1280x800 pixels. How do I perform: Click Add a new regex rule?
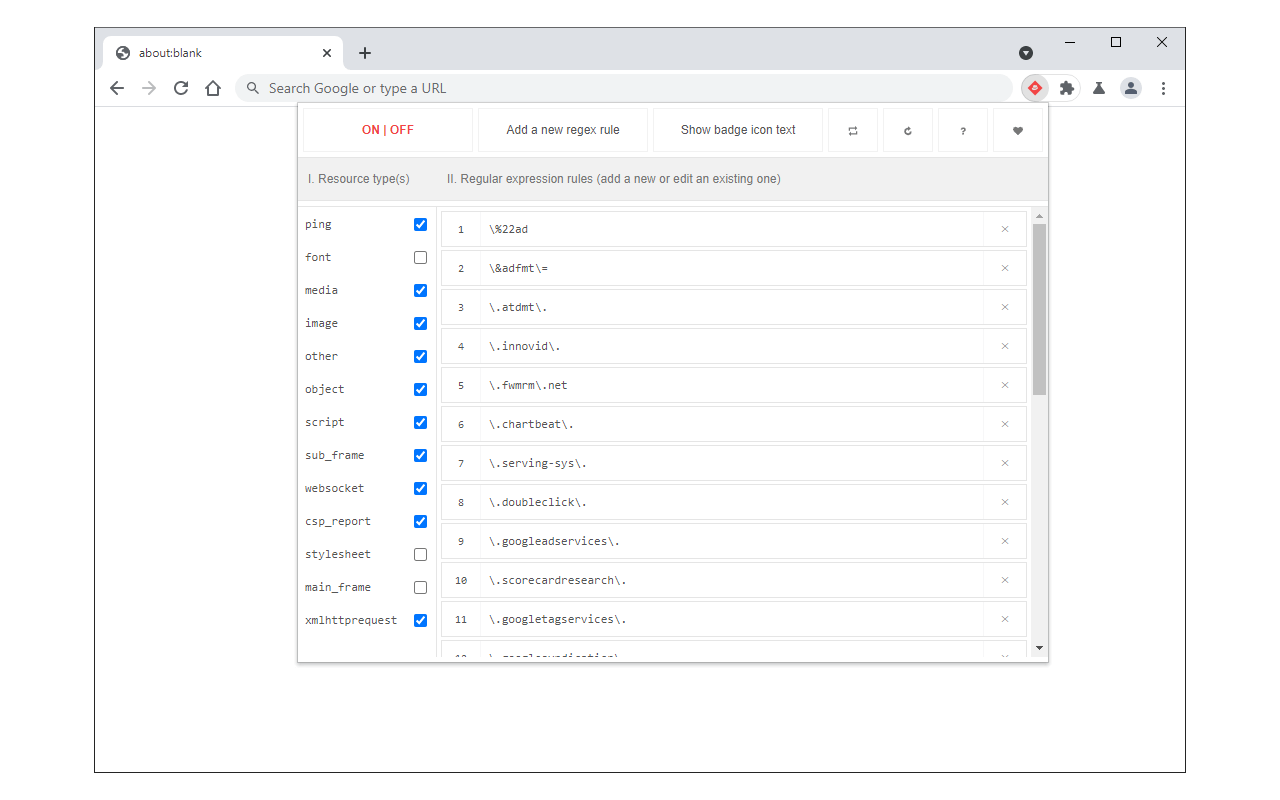tap(563, 130)
